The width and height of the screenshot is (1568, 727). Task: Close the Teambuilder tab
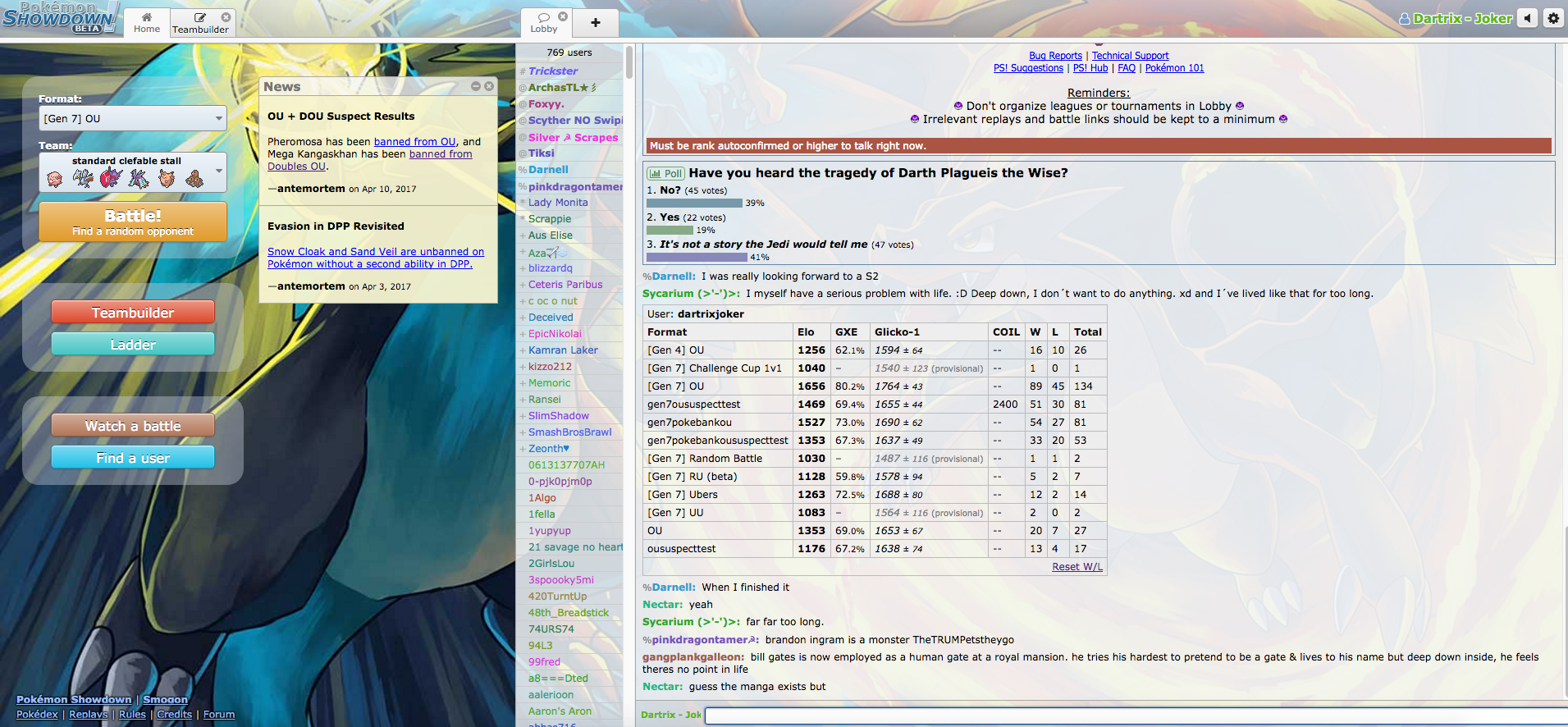coord(226,16)
